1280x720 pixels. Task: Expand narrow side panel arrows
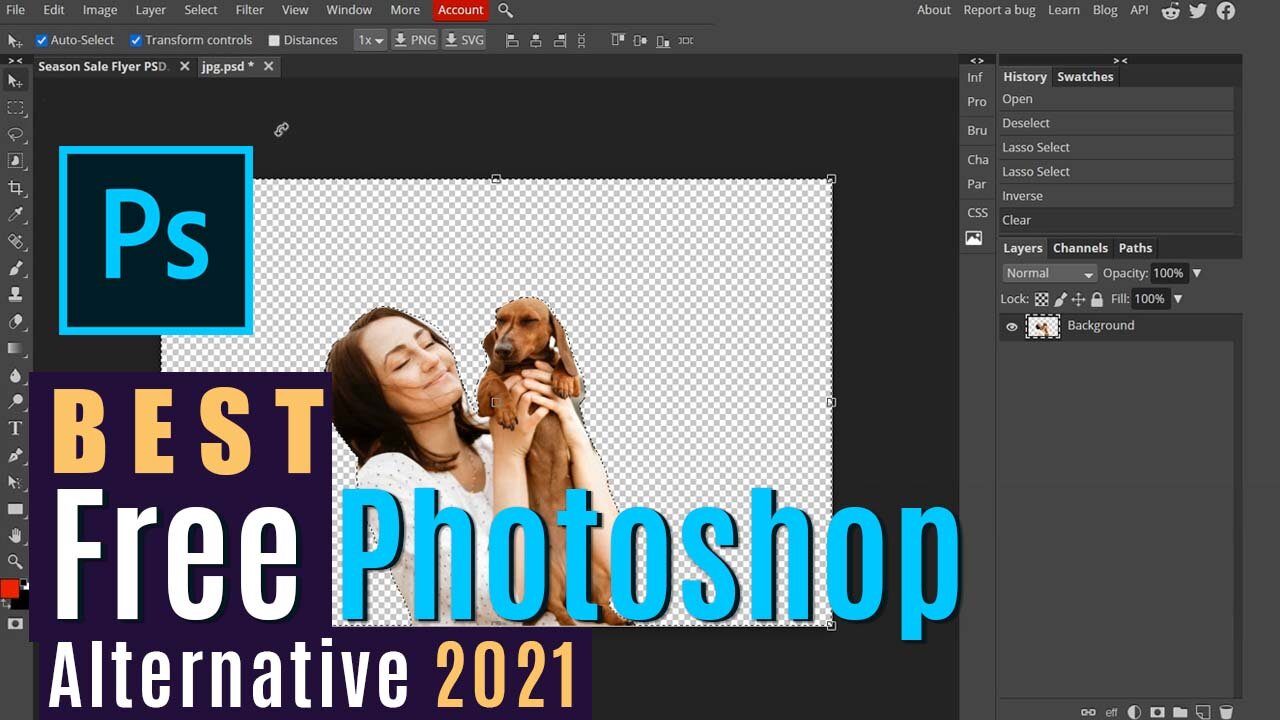[x=977, y=60]
